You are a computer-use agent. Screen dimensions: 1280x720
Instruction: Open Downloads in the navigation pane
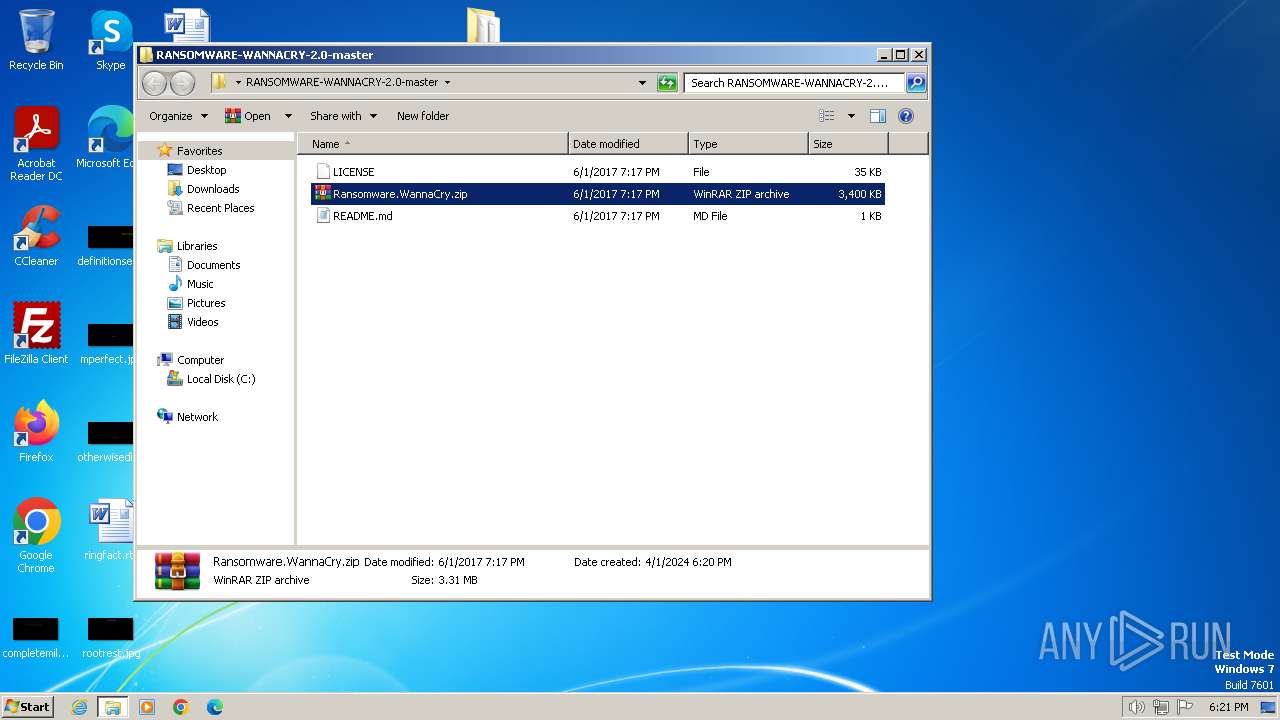pos(213,189)
